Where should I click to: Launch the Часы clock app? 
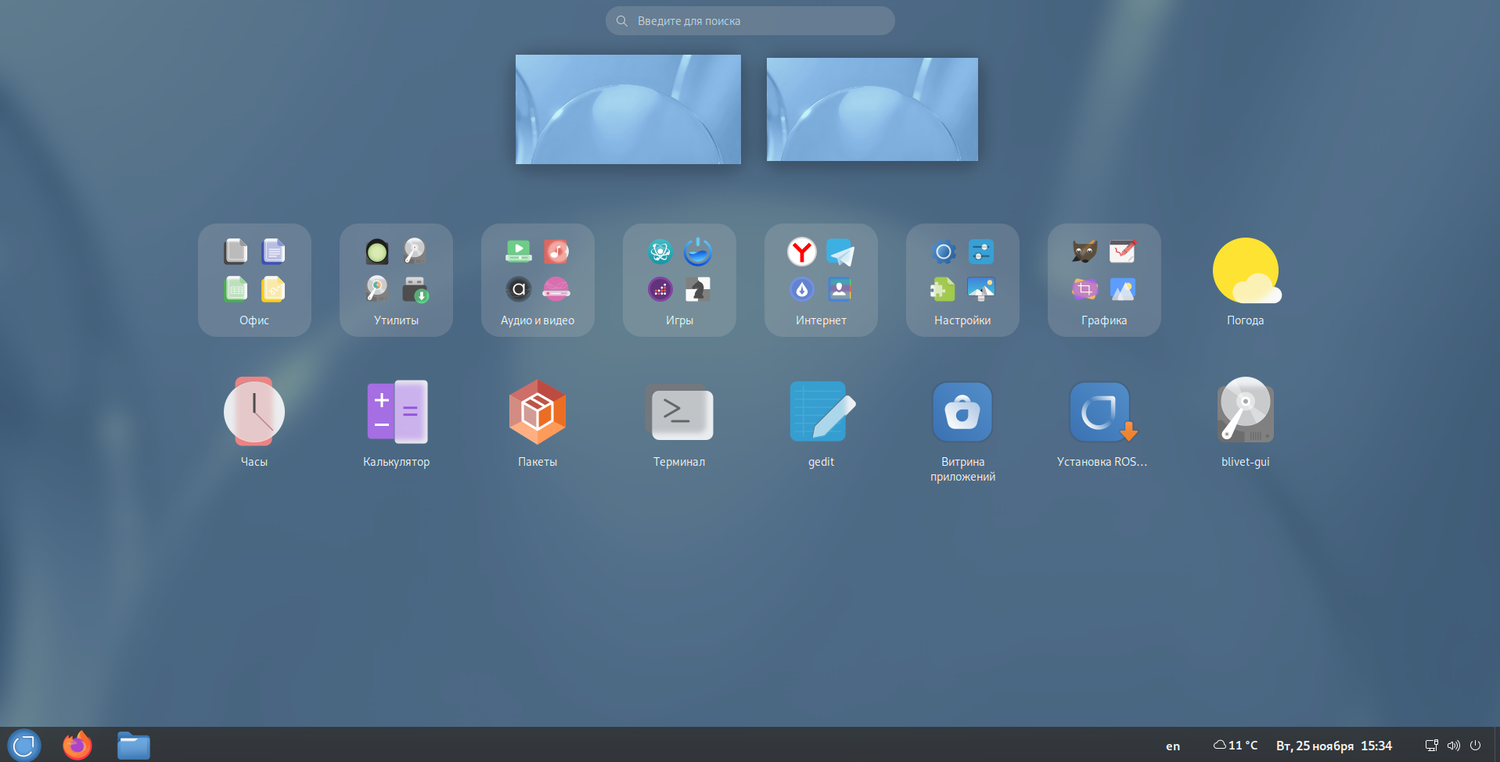click(x=254, y=422)
